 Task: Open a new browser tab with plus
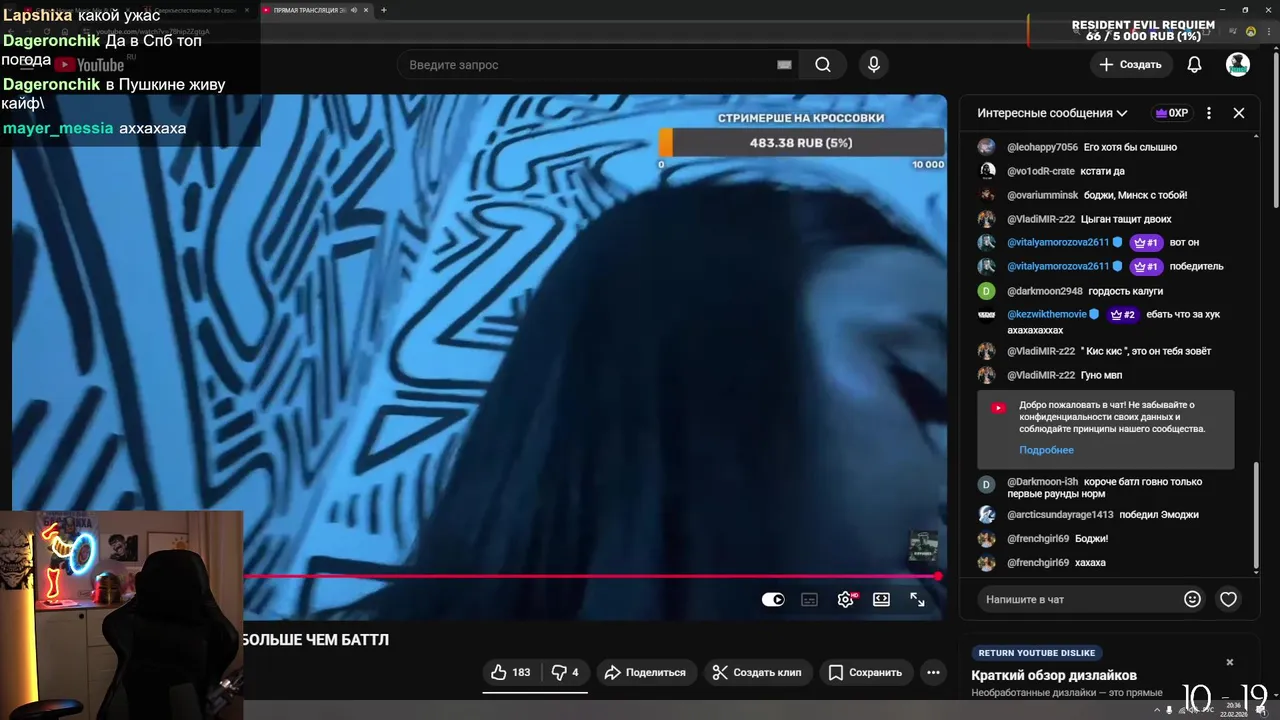(x=383, y=10)
